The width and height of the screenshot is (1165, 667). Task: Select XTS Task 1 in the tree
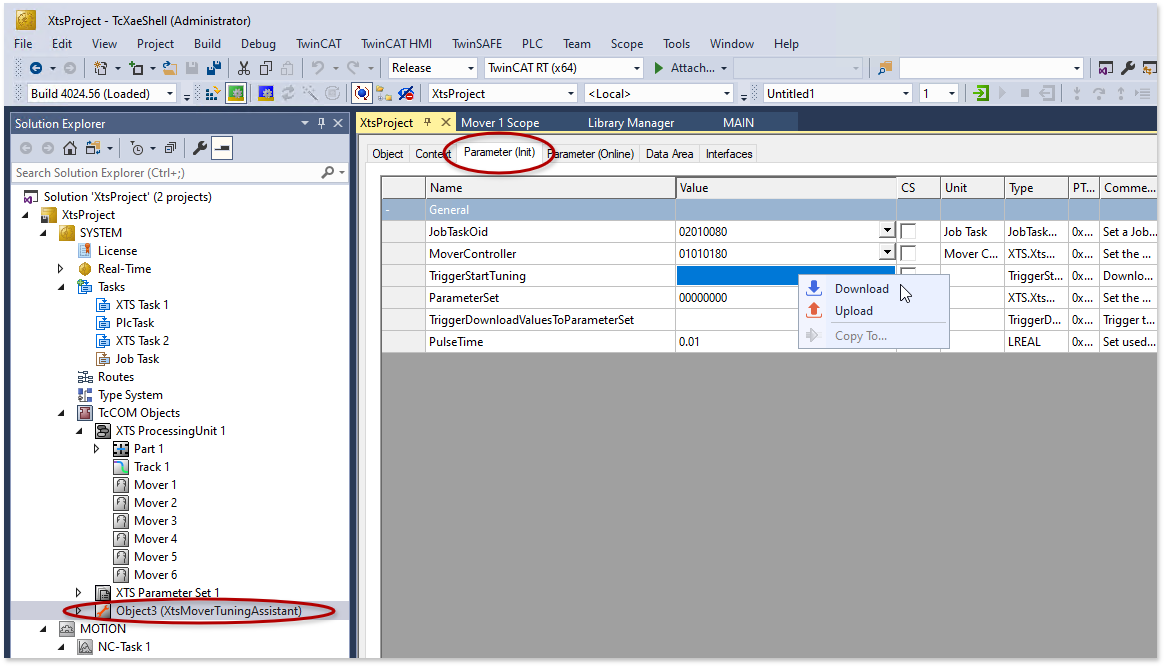[142, 305]
